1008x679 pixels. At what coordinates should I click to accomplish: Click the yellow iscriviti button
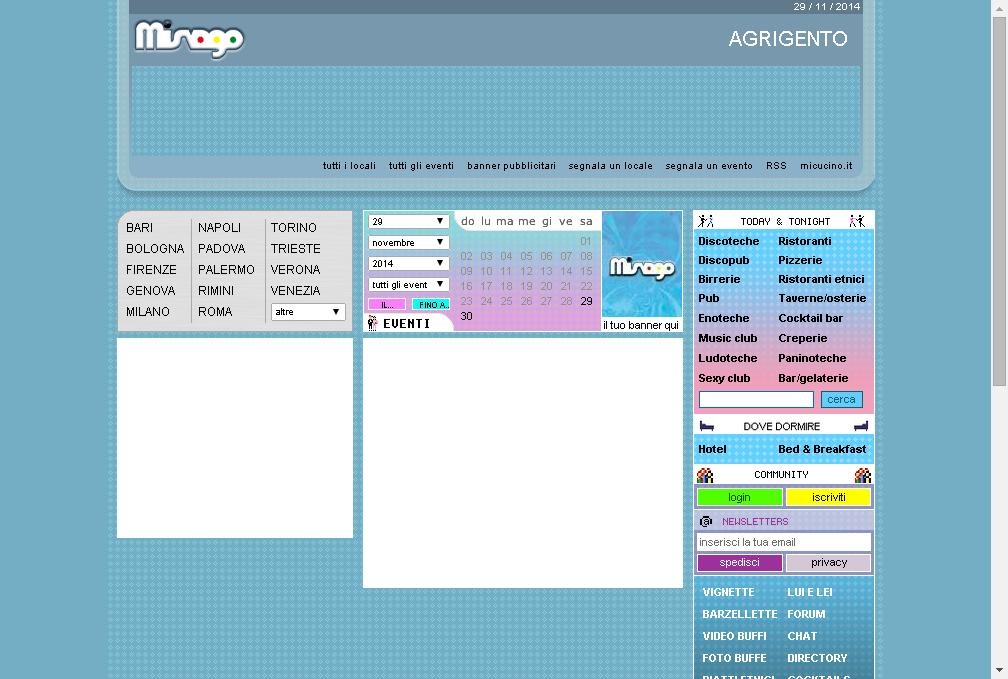828,497
